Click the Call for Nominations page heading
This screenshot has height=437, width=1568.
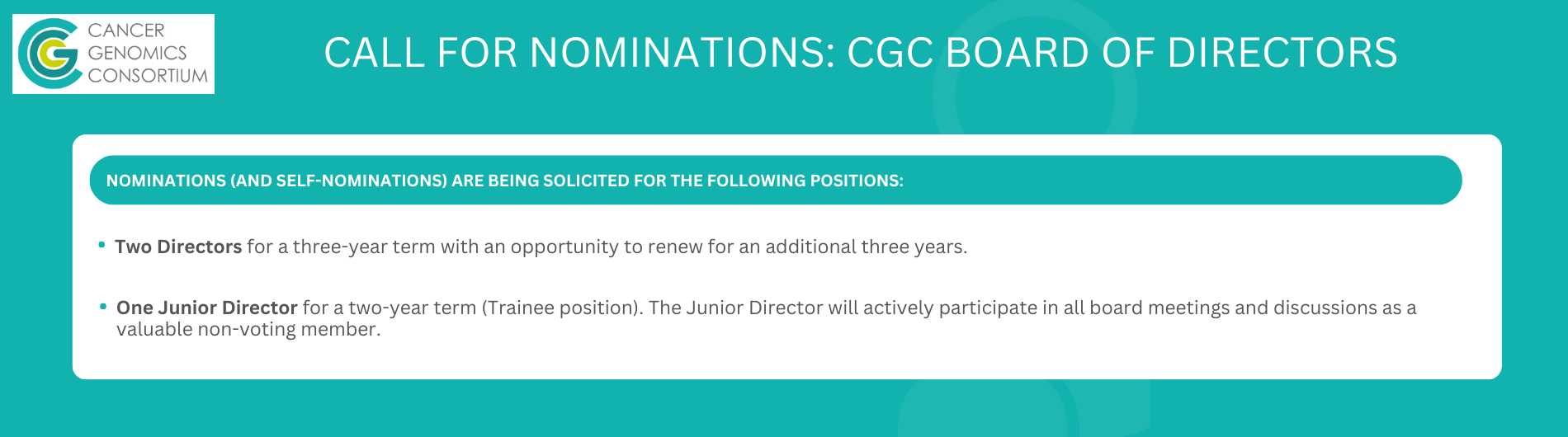tap(860, 53)
